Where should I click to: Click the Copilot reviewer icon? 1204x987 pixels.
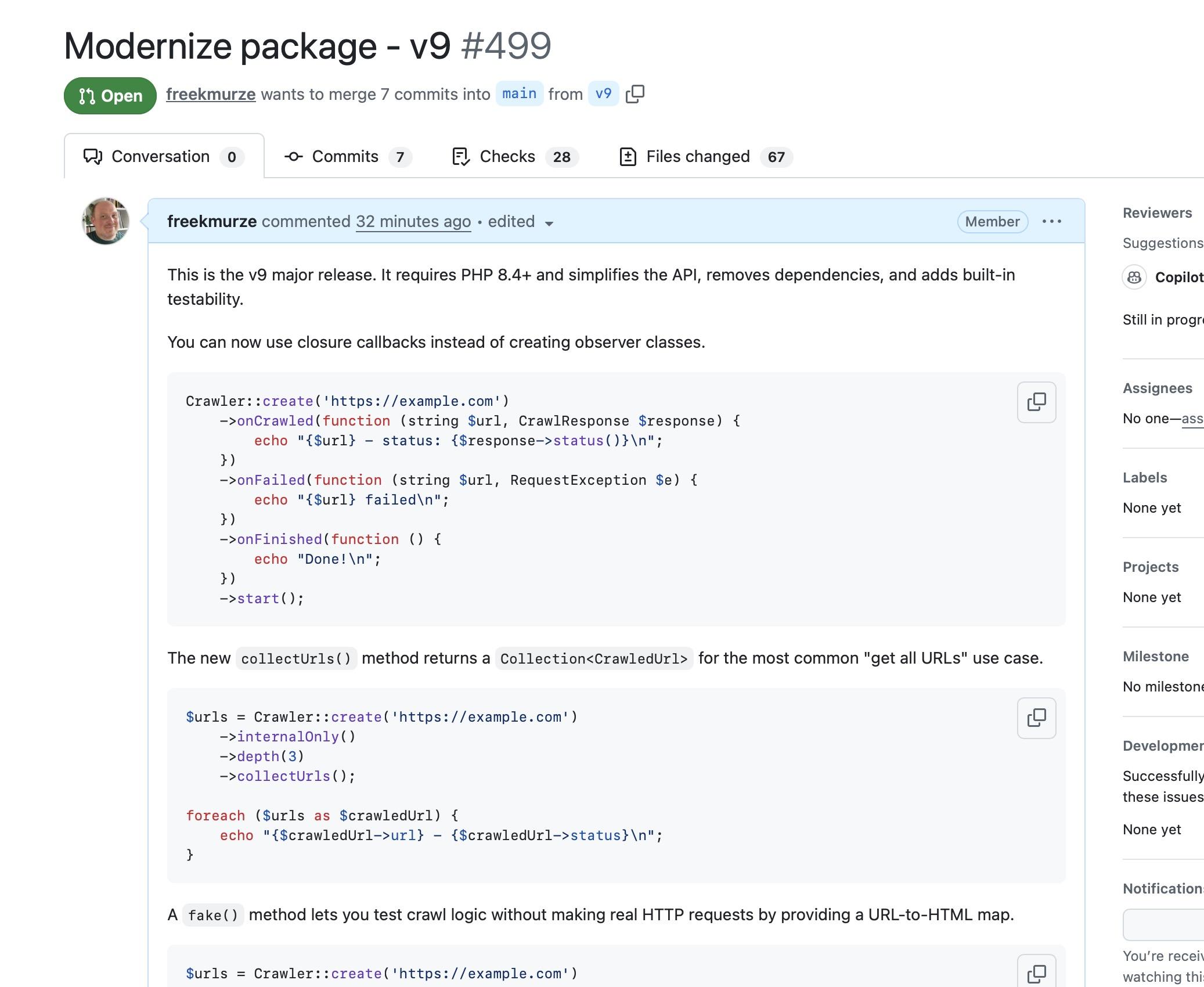coord(1134,277)
